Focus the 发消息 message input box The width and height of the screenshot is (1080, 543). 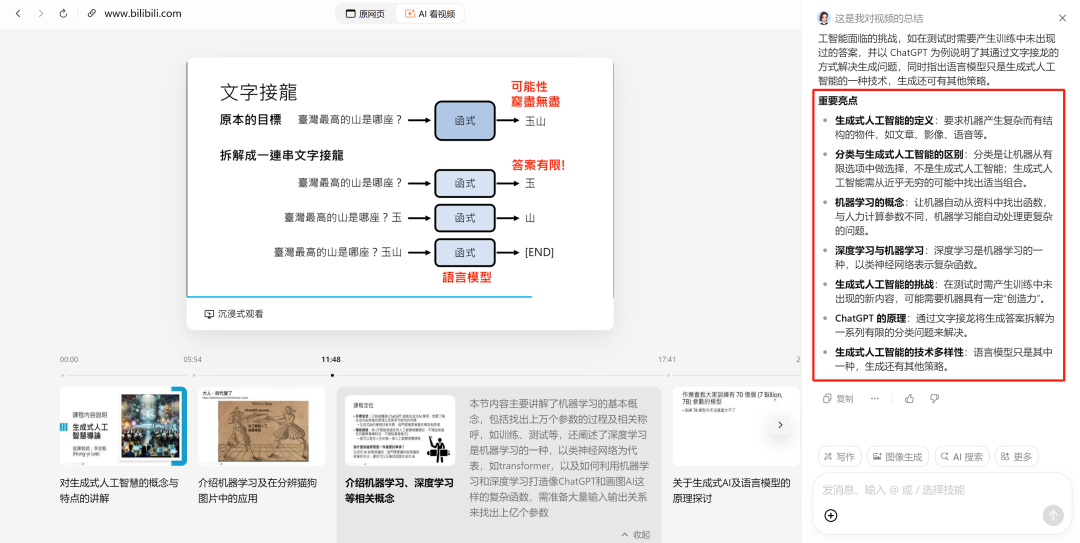click(942, 490)
